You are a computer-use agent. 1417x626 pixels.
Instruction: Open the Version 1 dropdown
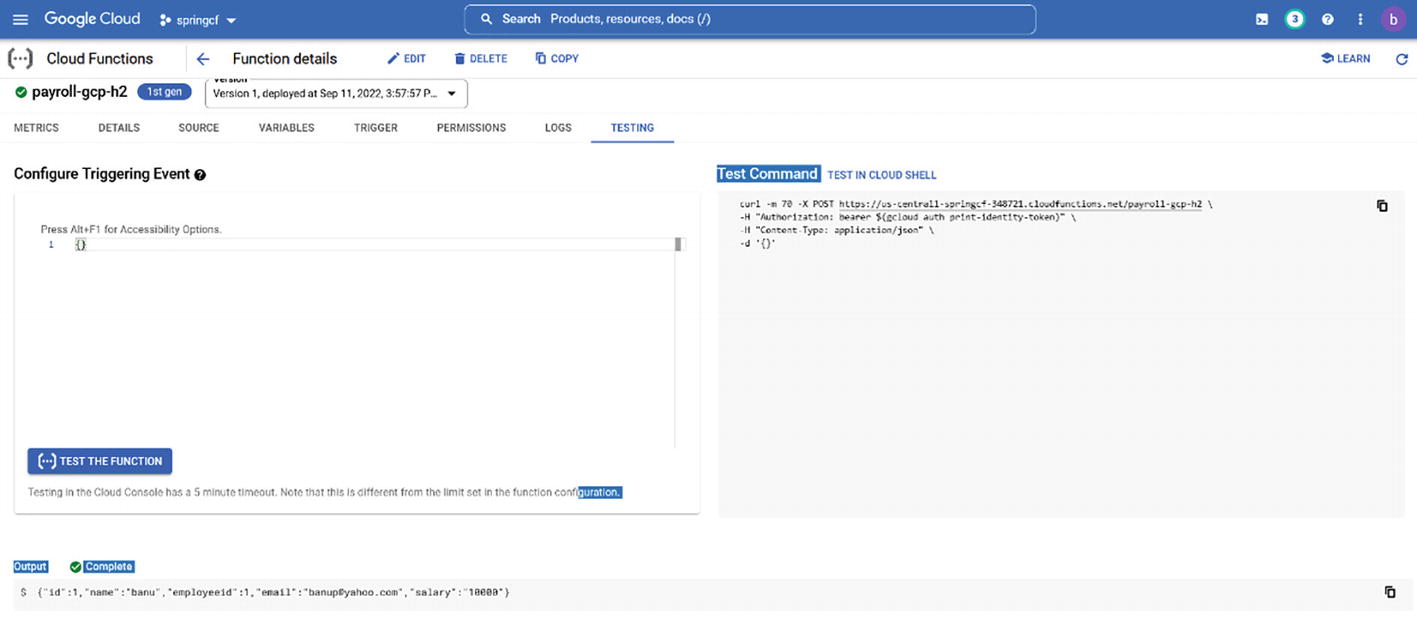[x=336, y=94]
